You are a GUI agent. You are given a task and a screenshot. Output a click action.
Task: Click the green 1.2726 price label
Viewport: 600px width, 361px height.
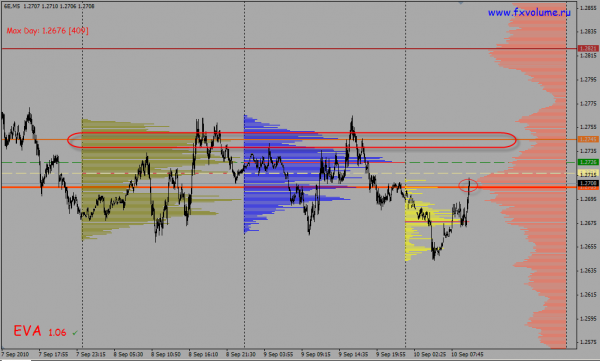[588, 162]
